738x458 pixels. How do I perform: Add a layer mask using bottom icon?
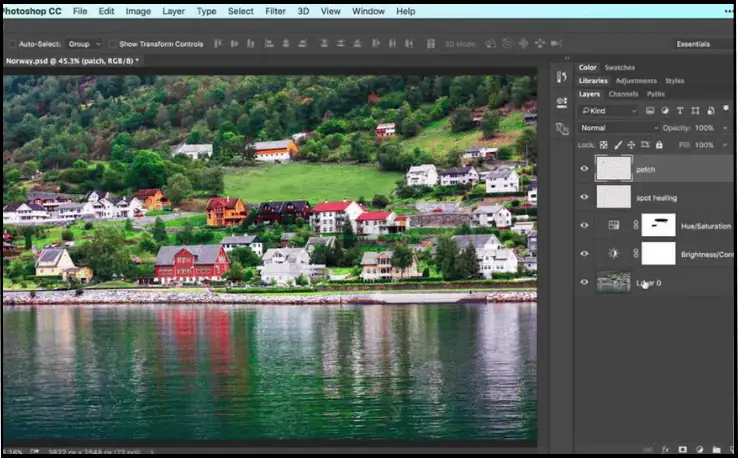pos(682,450)
